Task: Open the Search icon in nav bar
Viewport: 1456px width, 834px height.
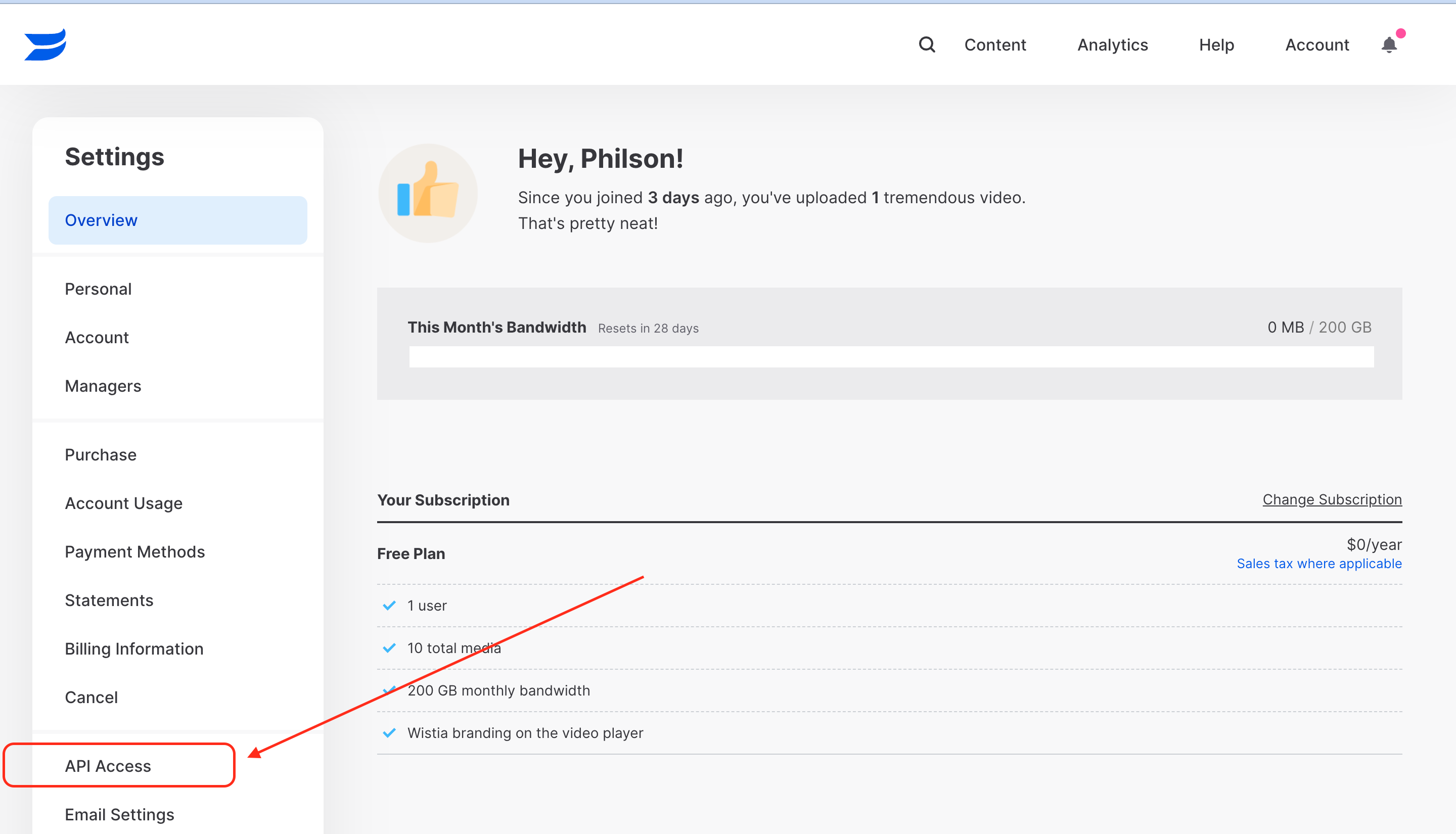Action: pyautogui.click(x=927, y=44)
